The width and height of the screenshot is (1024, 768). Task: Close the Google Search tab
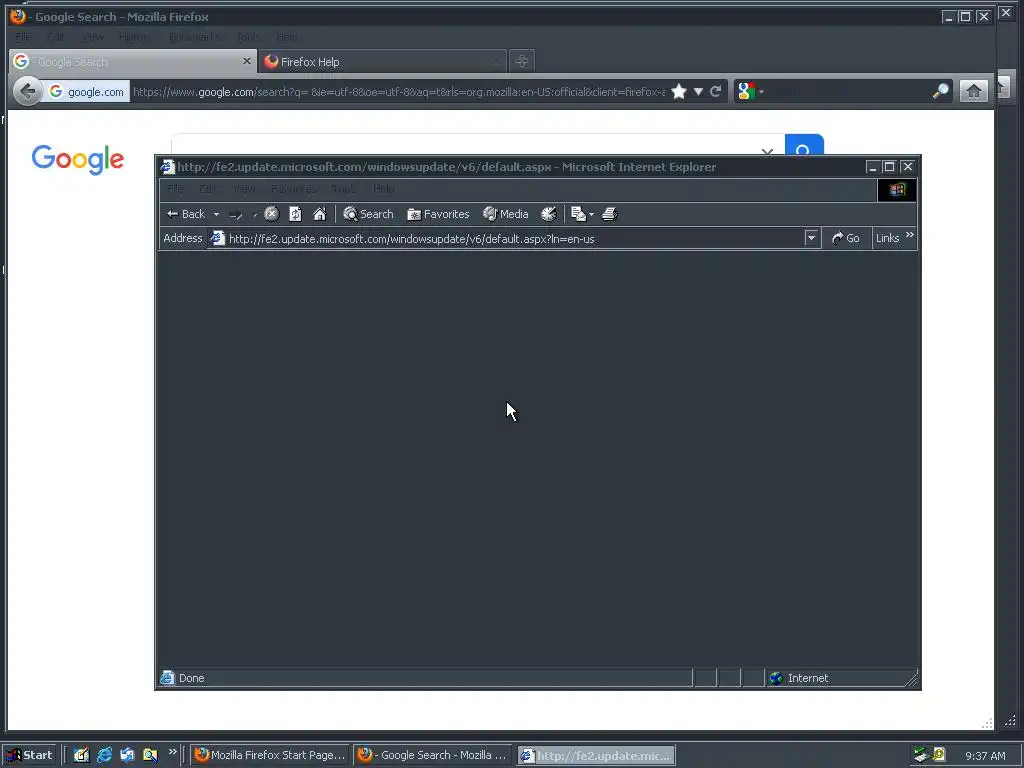tap(246, 61)
